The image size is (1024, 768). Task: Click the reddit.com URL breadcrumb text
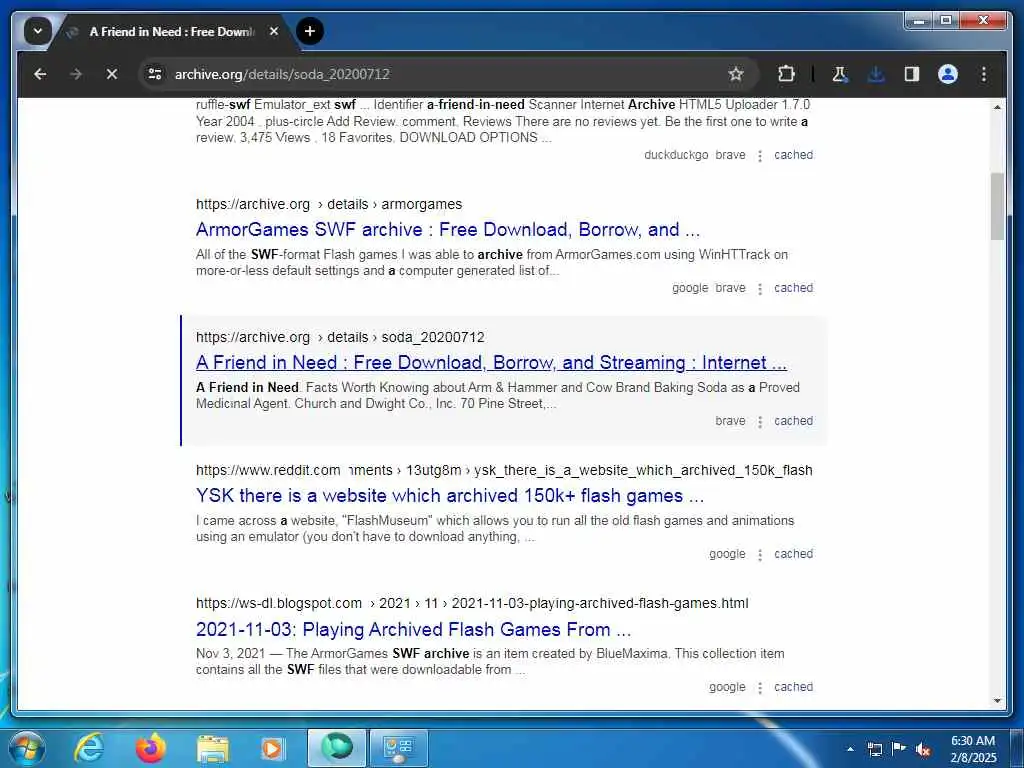[x=504, y=470]
